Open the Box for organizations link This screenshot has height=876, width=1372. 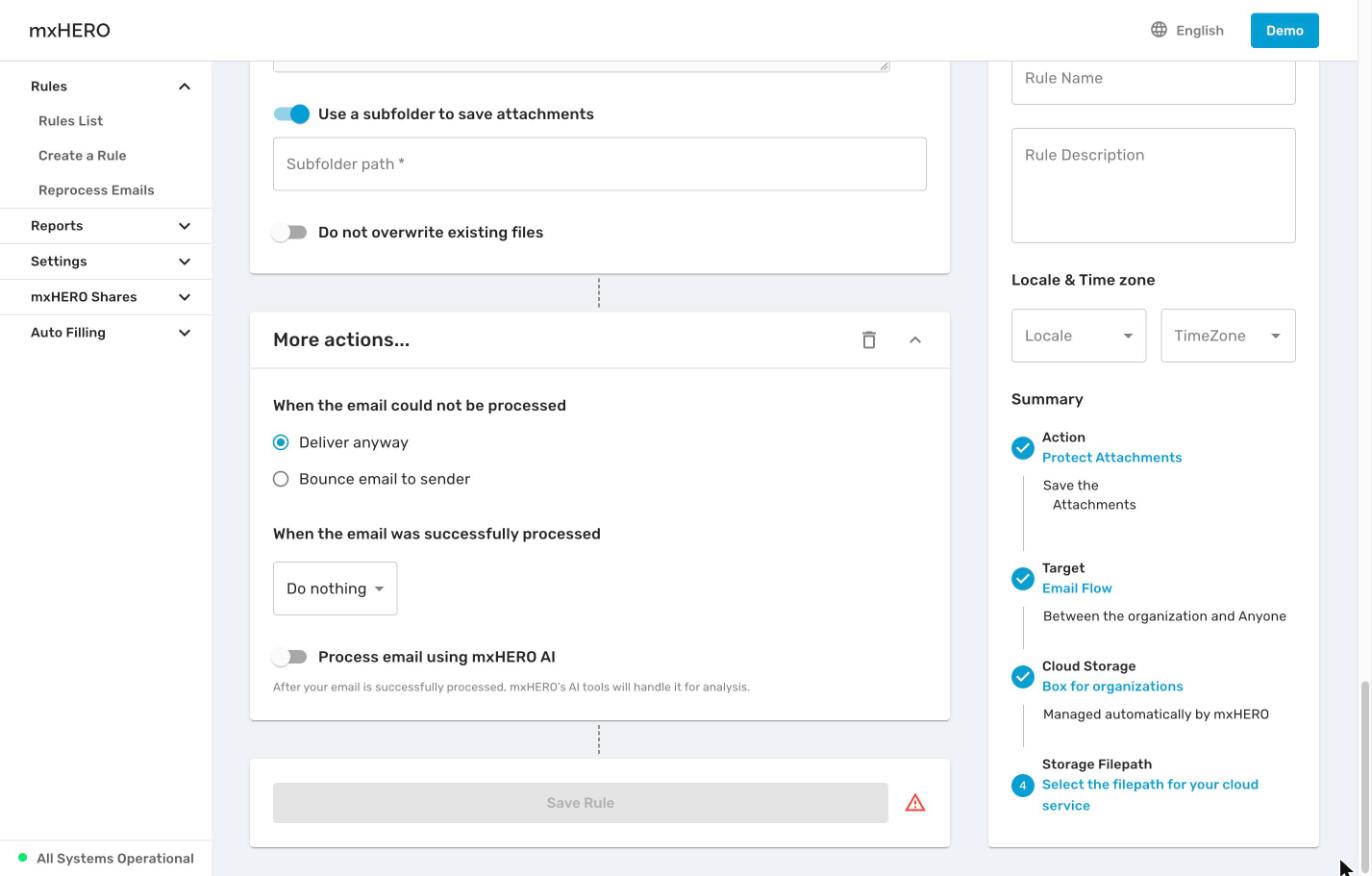click(x=1112, y=686)
